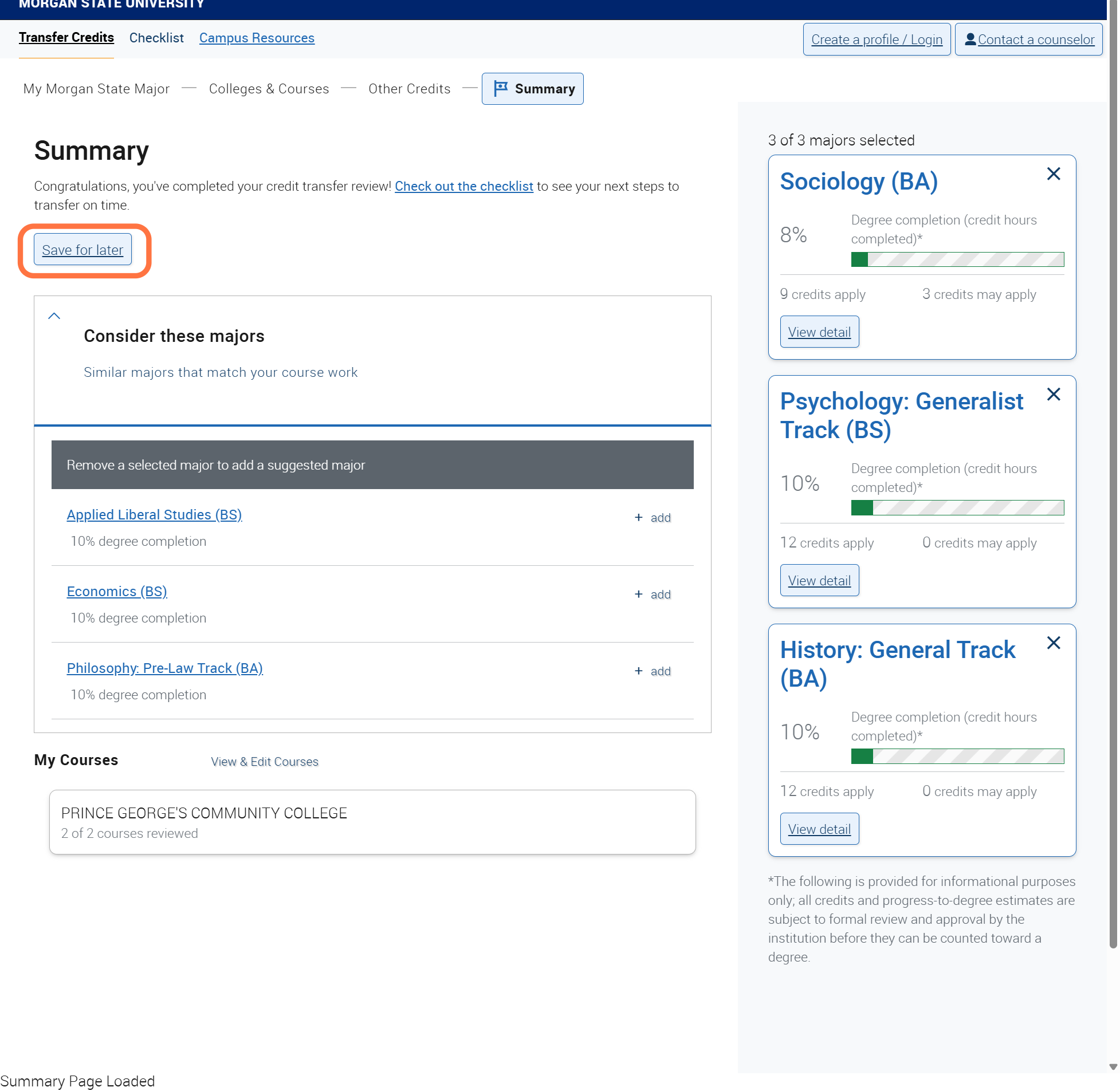Click Psychology: Generalist Track (BS) title
The width and height of the screenshot is (1120, 1091).
tap(901, 416)
